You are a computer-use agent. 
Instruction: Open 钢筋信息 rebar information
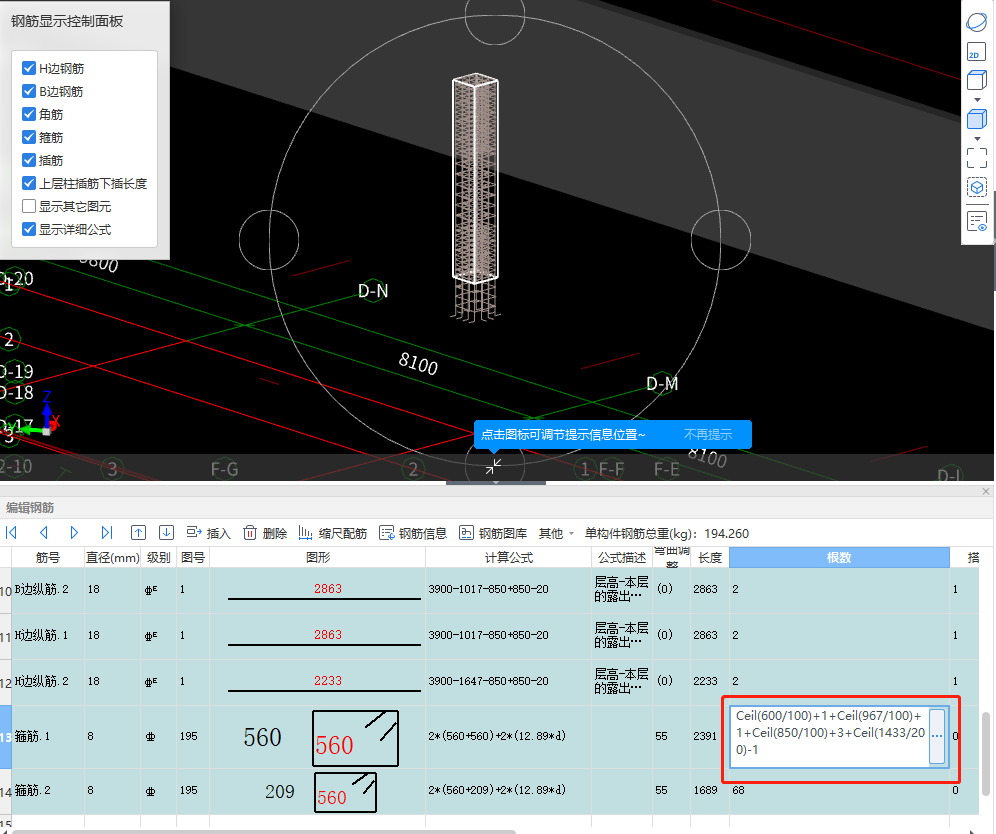coord(413,533)
